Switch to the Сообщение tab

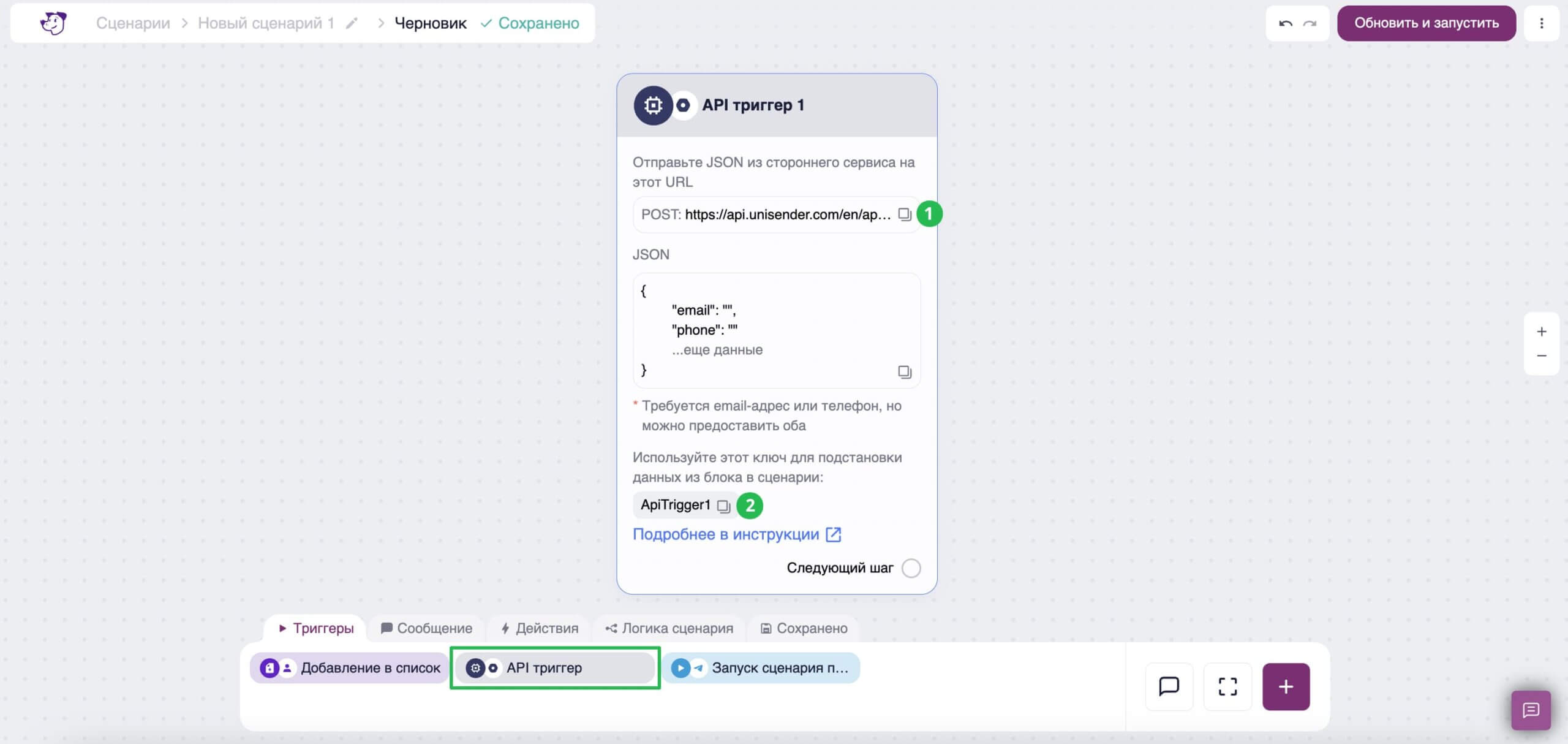[426, 628]
